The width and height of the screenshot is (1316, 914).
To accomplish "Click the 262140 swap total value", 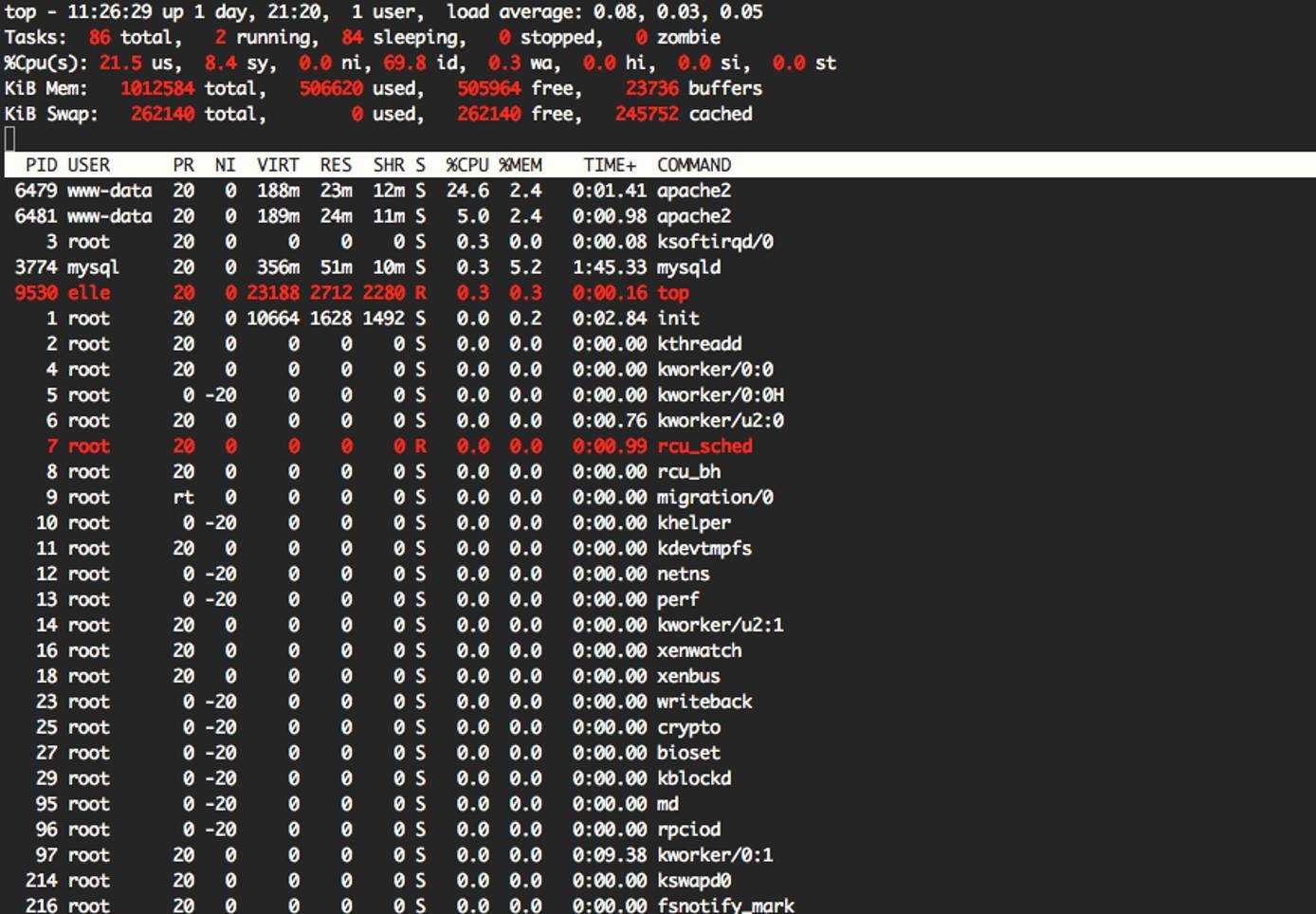I will point(162,114).
